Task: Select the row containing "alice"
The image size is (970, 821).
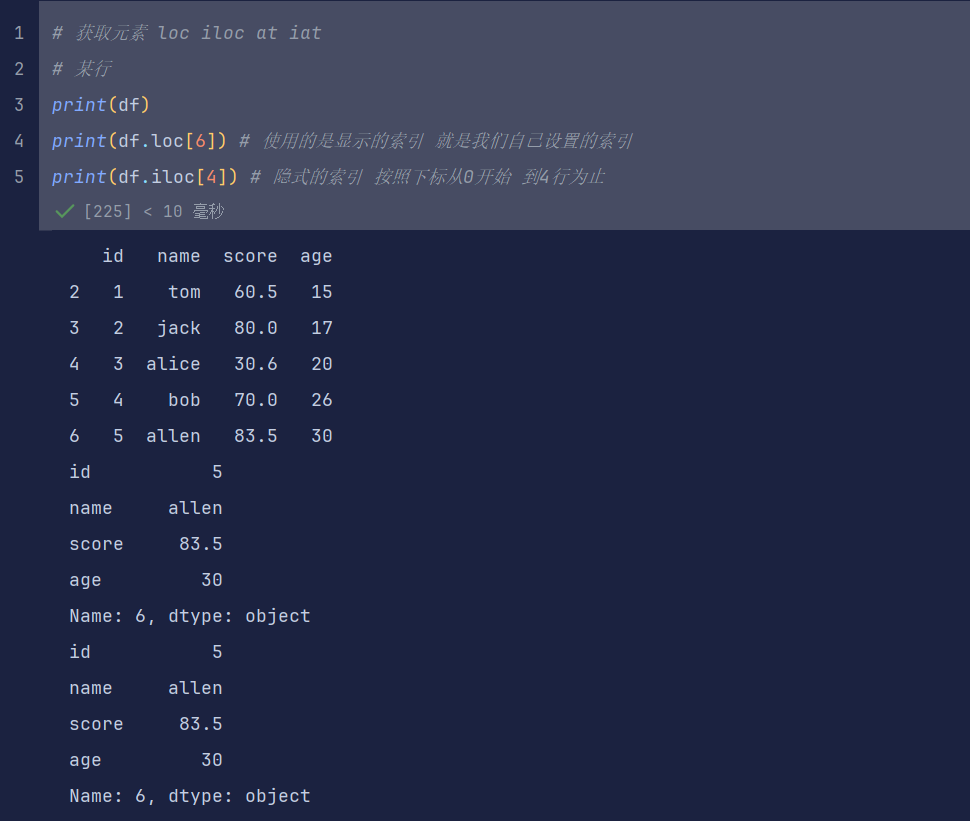Action: (200, 363)
